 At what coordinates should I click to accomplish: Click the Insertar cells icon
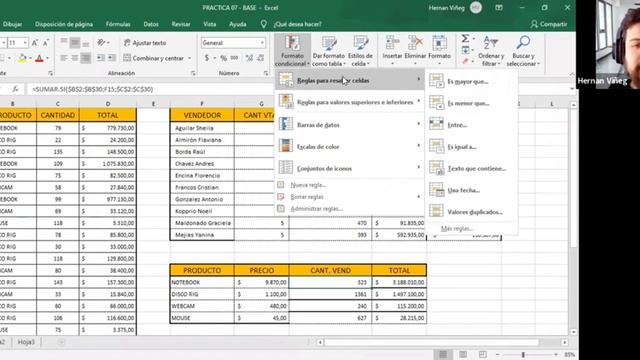point(392,42)
